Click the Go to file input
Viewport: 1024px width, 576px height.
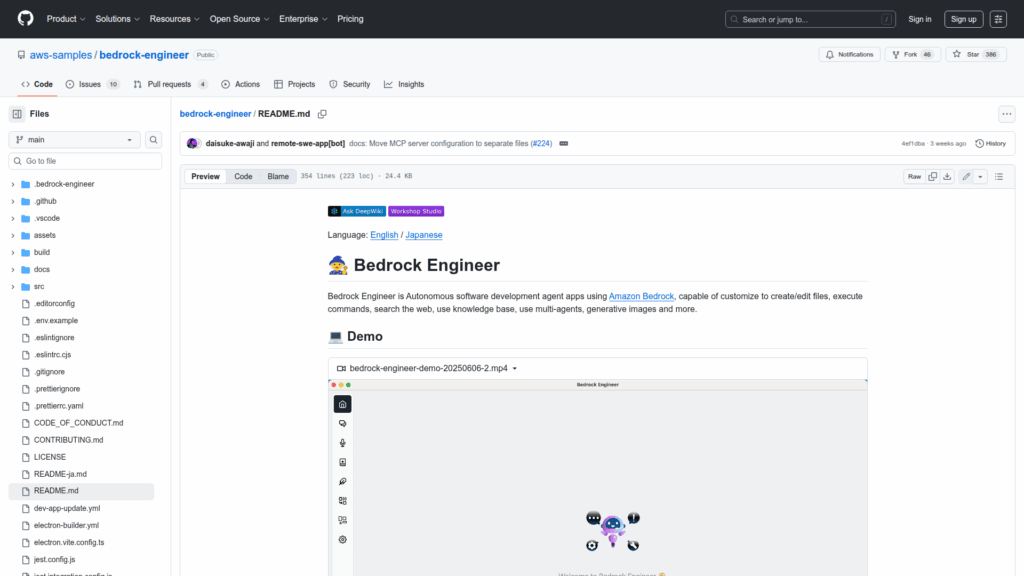[x=84, y=161]
